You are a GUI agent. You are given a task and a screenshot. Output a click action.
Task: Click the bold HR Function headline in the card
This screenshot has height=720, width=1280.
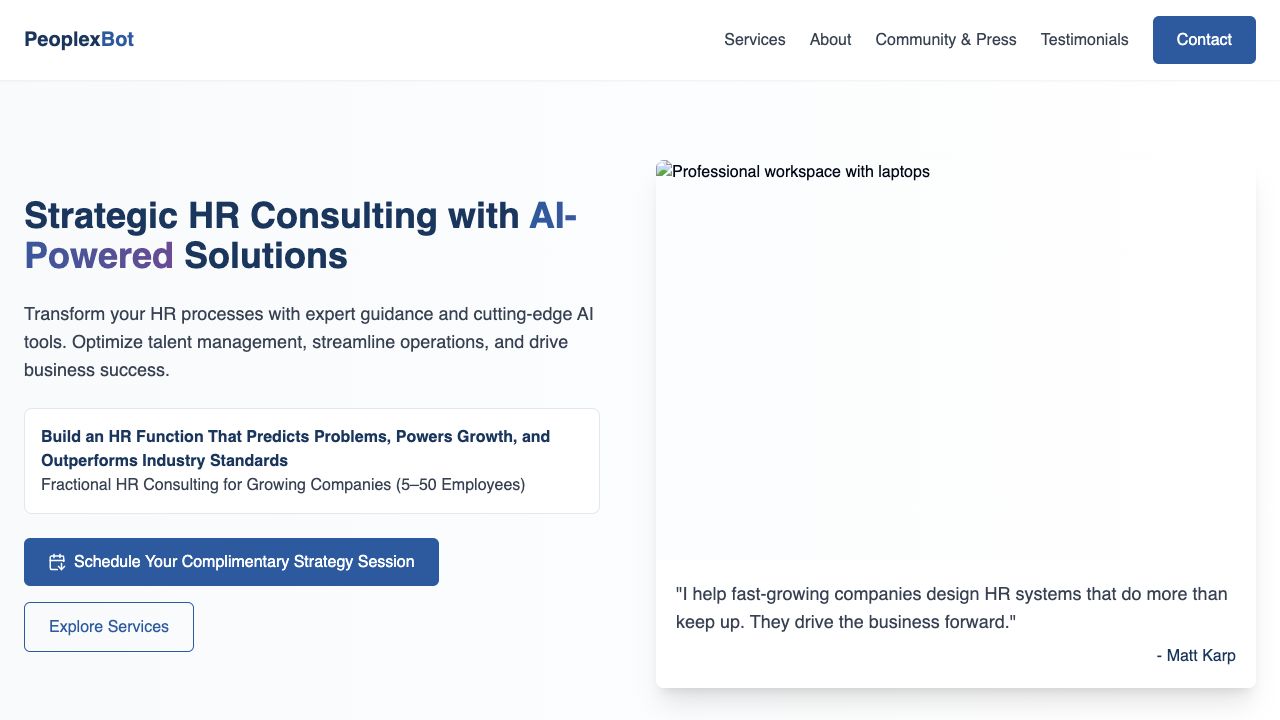click(x=295, y=448)
